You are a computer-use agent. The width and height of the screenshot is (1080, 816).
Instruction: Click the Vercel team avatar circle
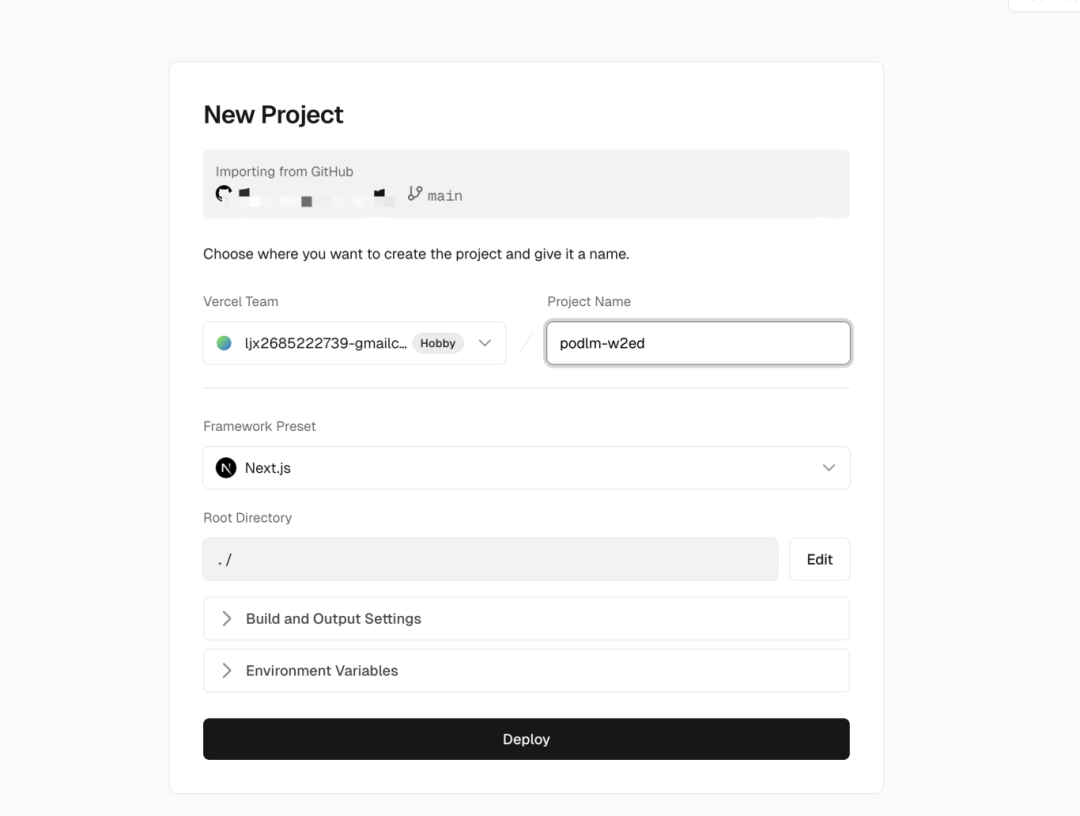point(224,343)
